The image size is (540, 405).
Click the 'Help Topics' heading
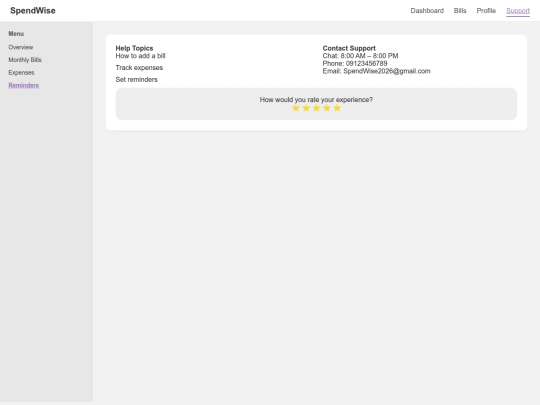click(134, 48)
